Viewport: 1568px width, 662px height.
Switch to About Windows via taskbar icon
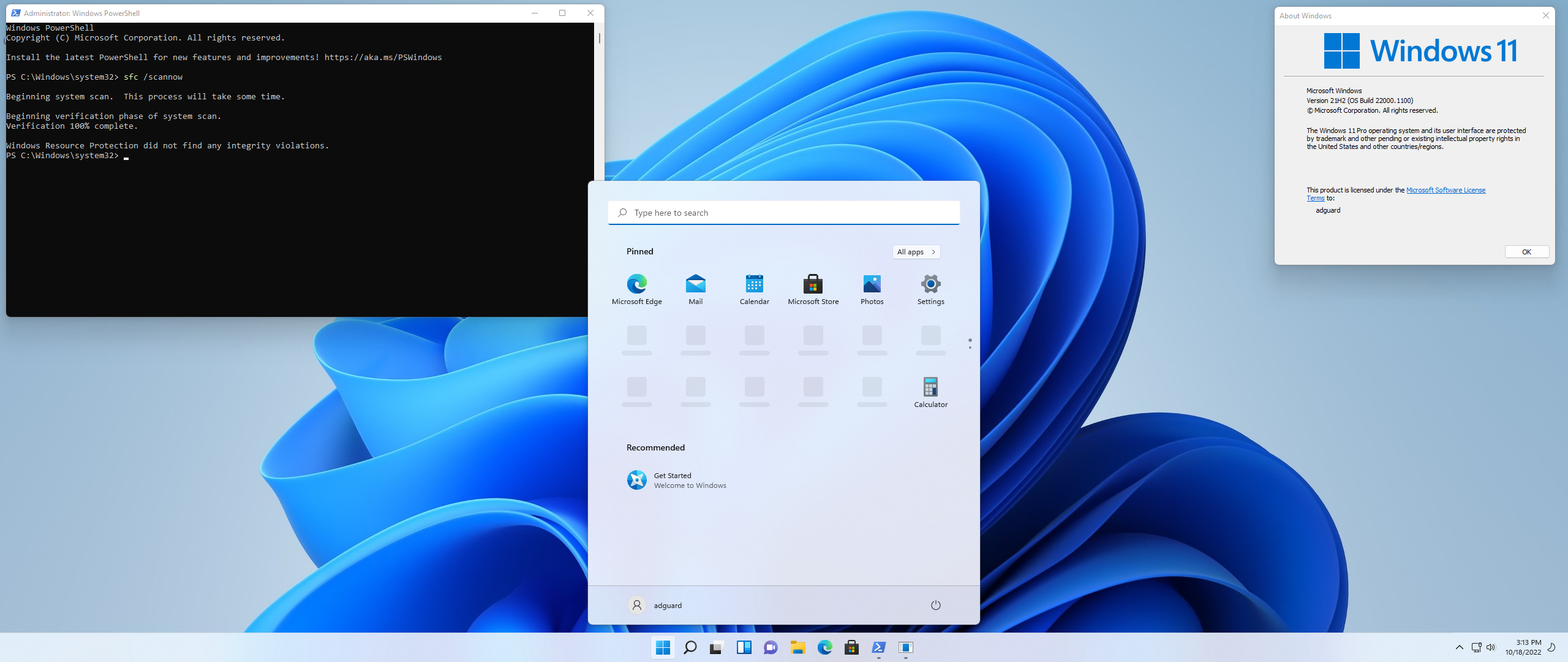(x=905, y=647)
